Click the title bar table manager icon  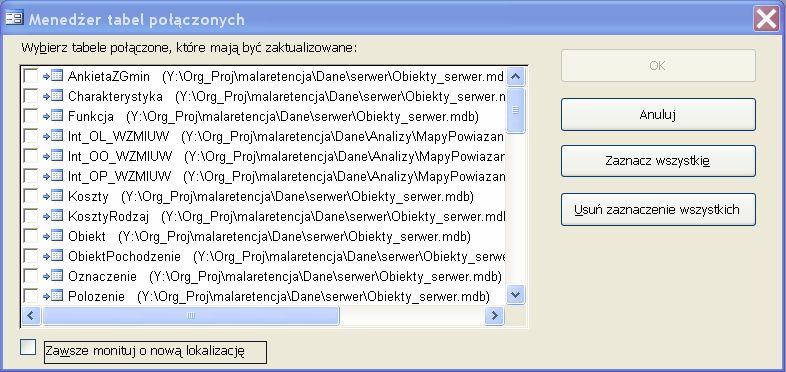pyautogui.click(x=14, y=19)
